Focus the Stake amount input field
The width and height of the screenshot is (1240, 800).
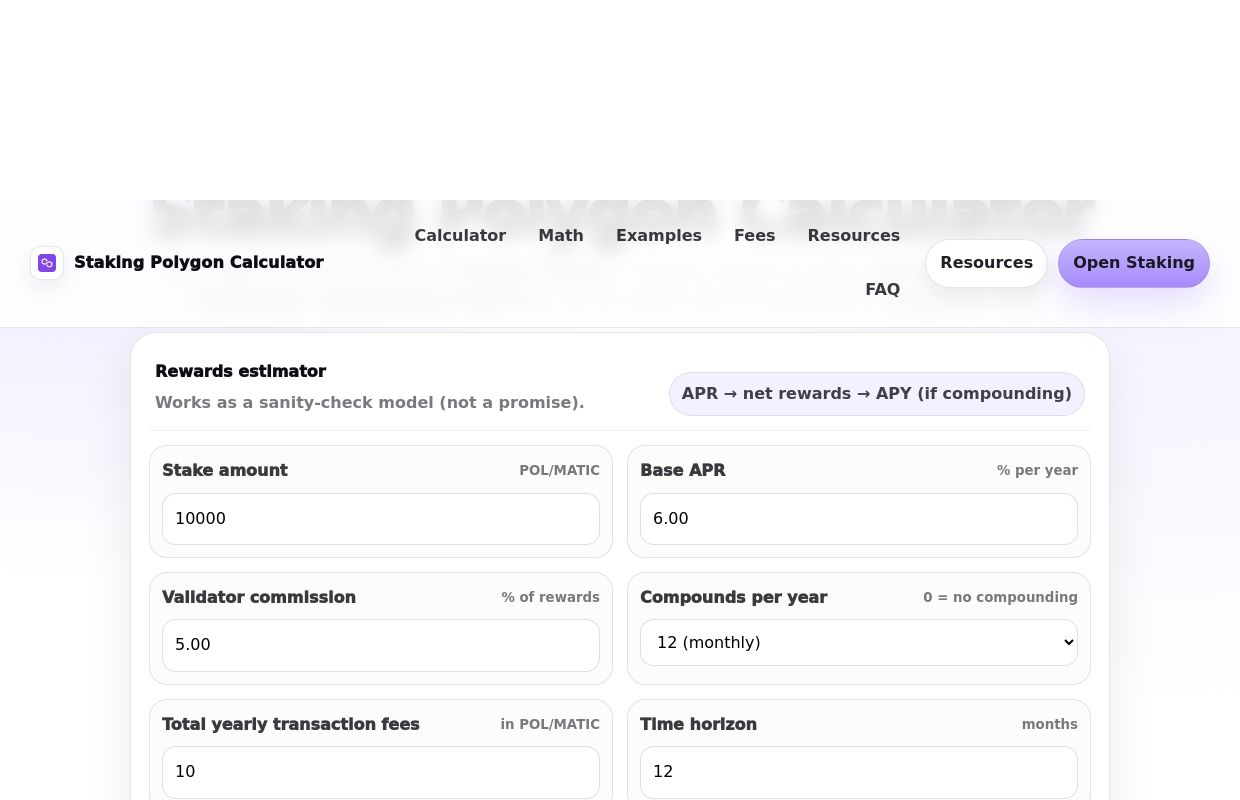pyautogui.click(x=380, y=518)
